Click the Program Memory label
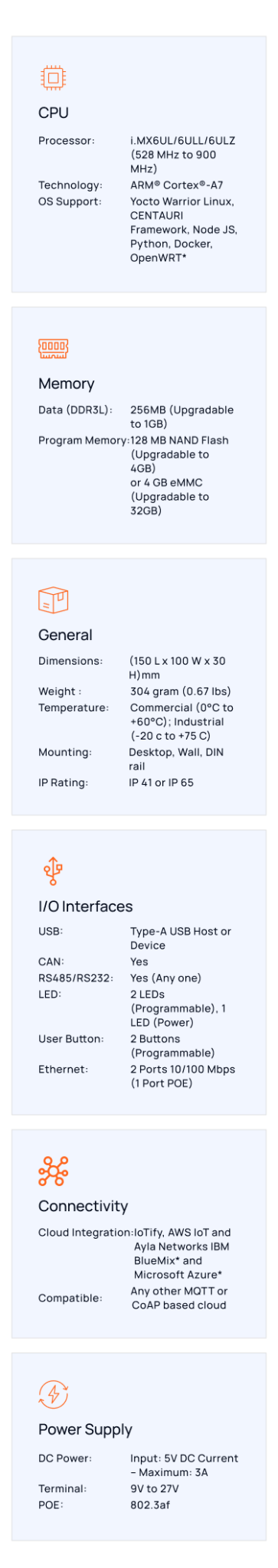This screenshot has height=1568, width=278. (x=83, y=440)
